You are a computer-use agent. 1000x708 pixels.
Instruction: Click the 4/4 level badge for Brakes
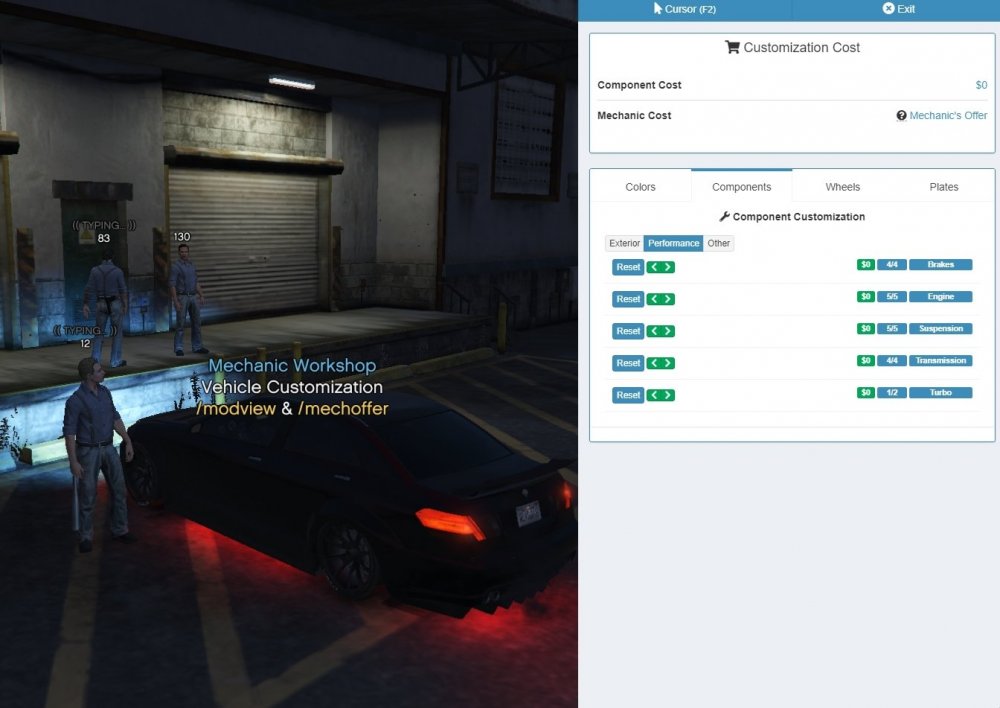click(892, 265)
